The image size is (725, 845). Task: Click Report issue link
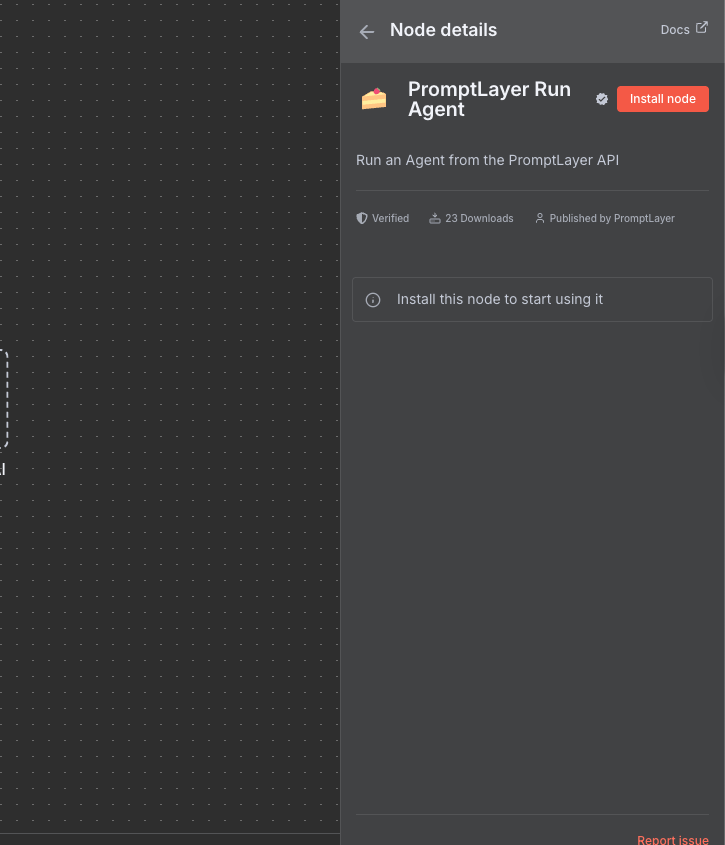pos(673,840)
